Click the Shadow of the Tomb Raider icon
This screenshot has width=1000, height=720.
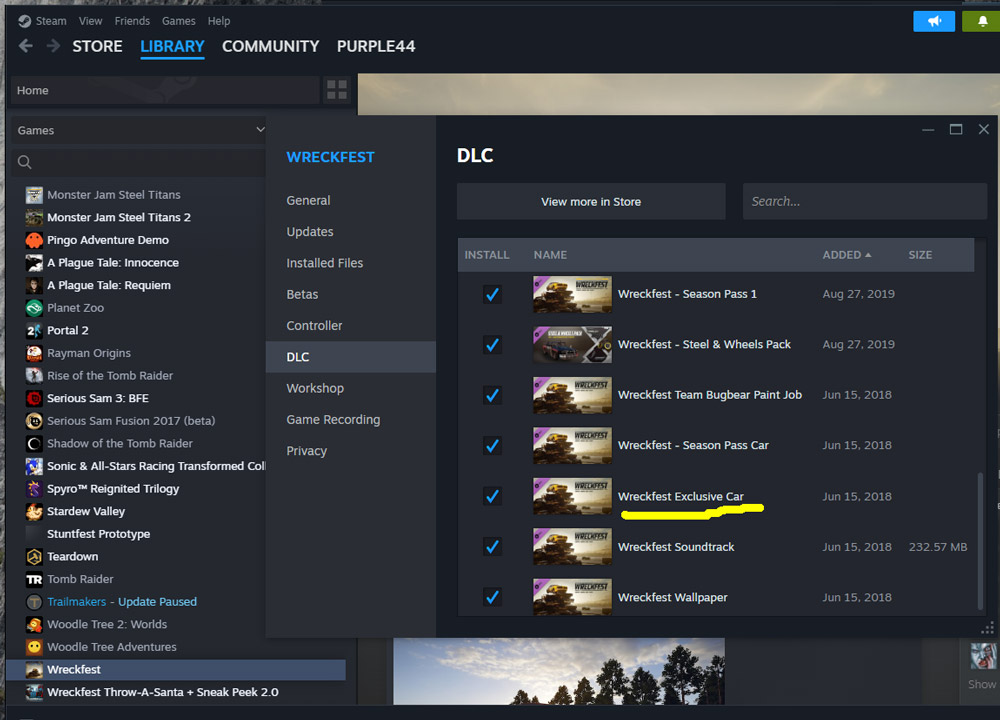pyautogui.click(x=34, y=443)
